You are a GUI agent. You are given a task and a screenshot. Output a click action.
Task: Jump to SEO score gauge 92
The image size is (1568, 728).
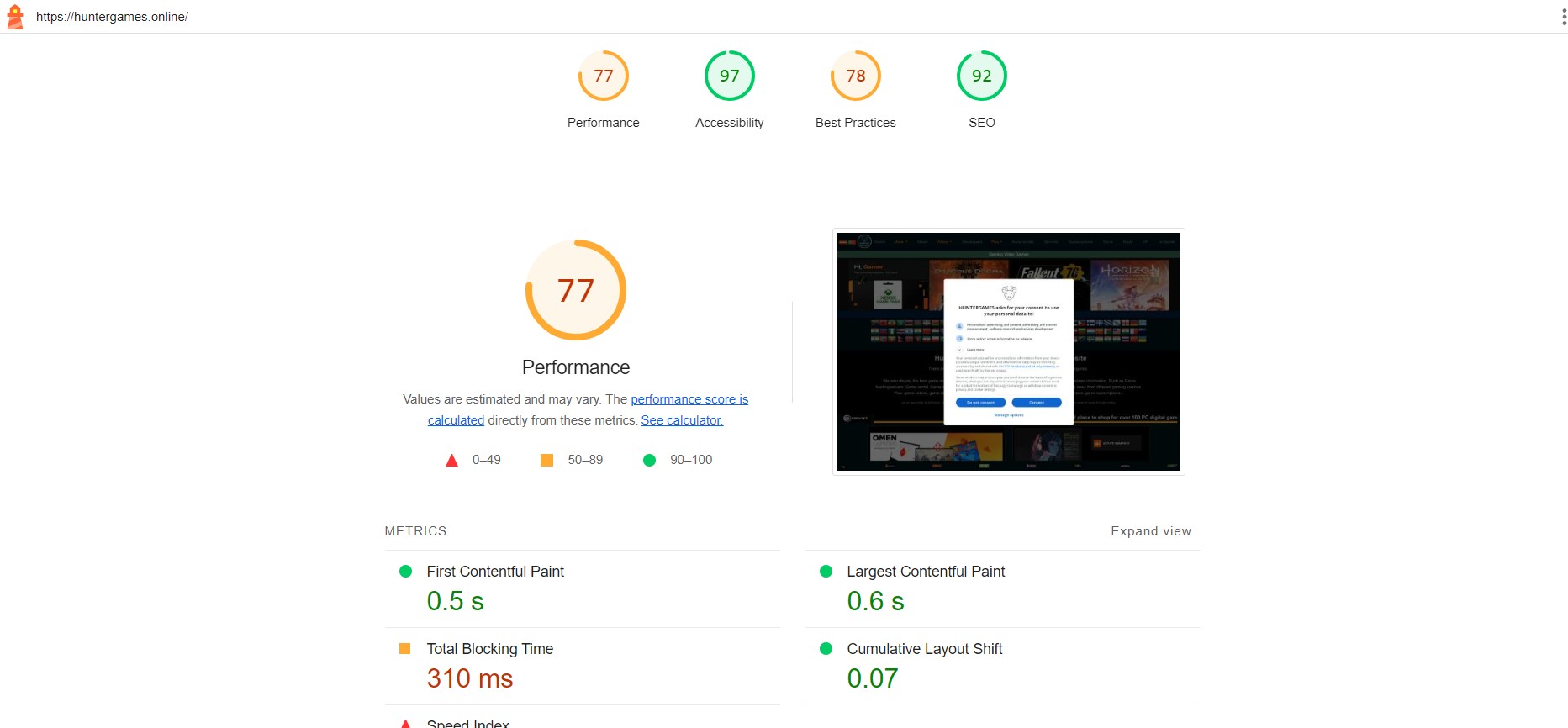(x=981, y=76)
